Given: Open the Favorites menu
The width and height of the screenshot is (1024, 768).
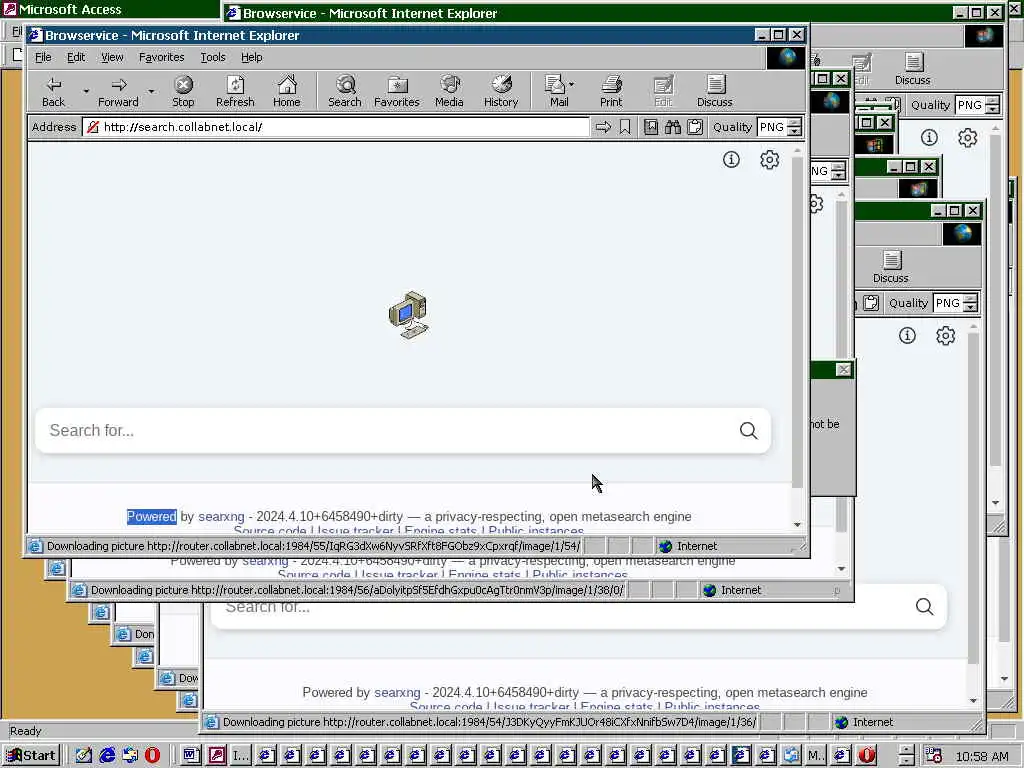Looking at the screenshot, I should coord(161,57).
